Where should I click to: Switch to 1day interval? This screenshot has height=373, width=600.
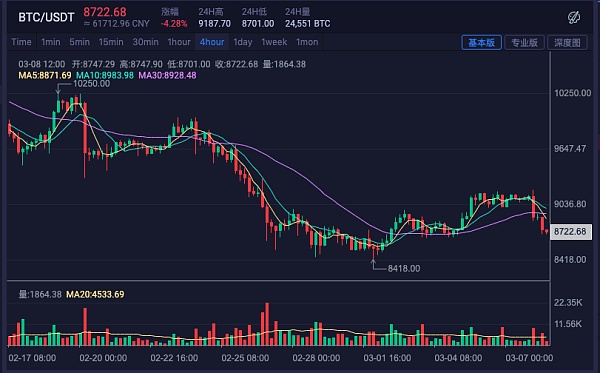pos(243,42)
